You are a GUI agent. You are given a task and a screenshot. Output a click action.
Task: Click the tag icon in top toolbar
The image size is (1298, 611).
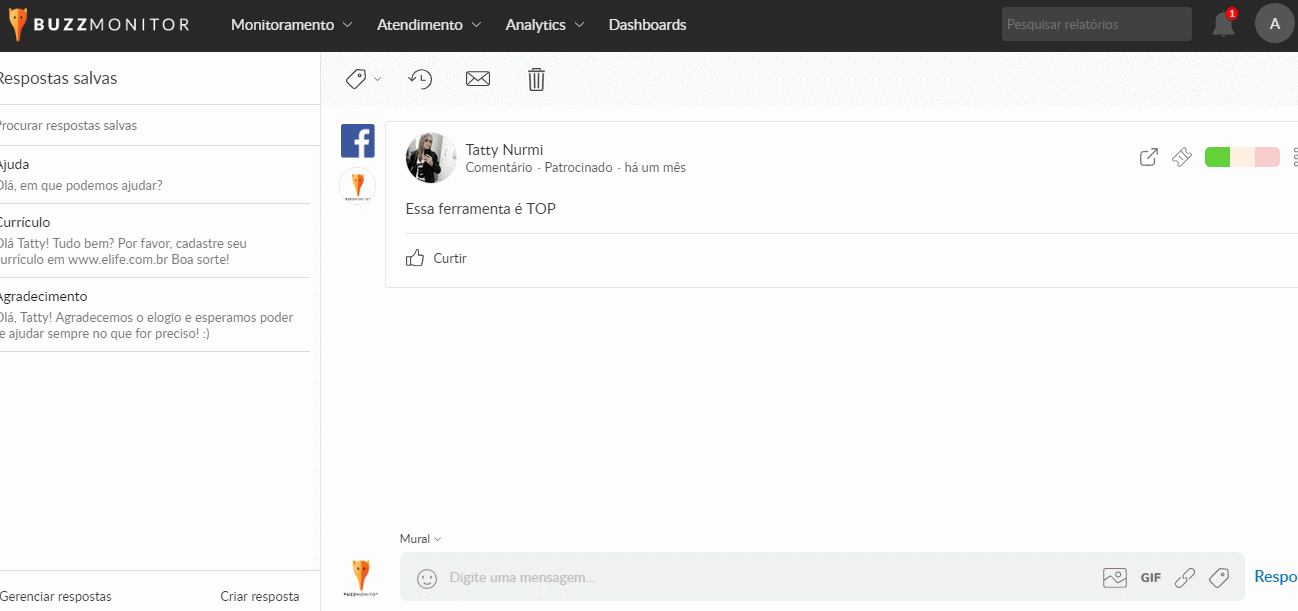(x=356, y=79)
